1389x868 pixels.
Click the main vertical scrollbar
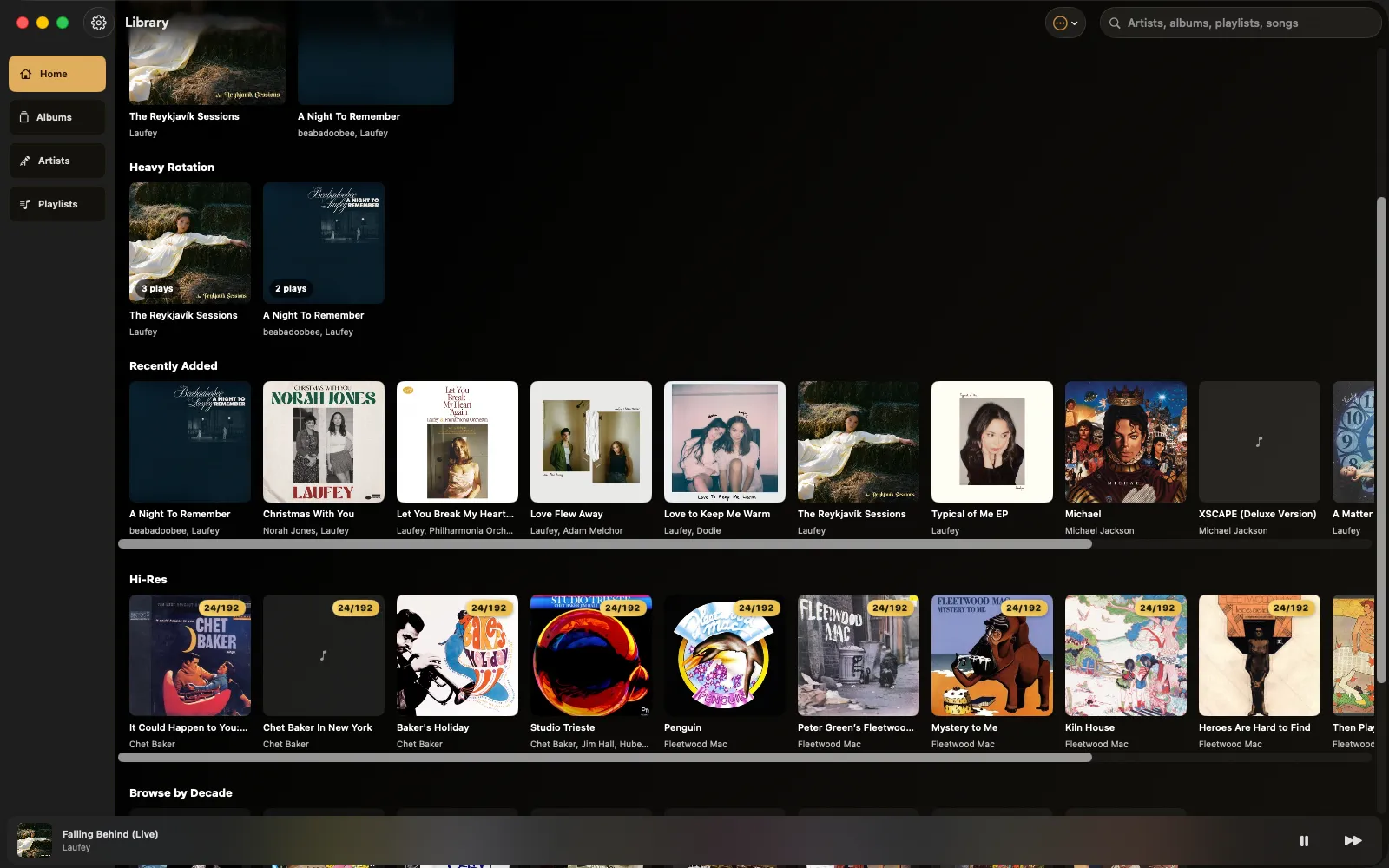pyautogui.click(x=1381, y=438)
